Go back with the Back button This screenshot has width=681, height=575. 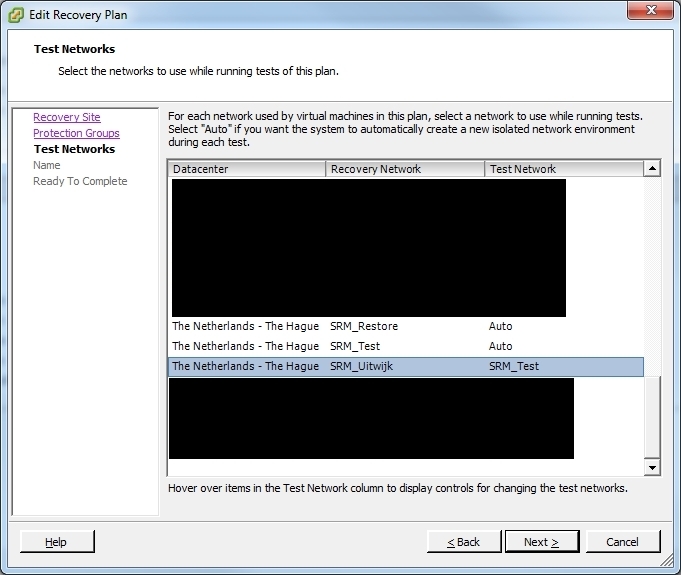click(x=464, y=542)
